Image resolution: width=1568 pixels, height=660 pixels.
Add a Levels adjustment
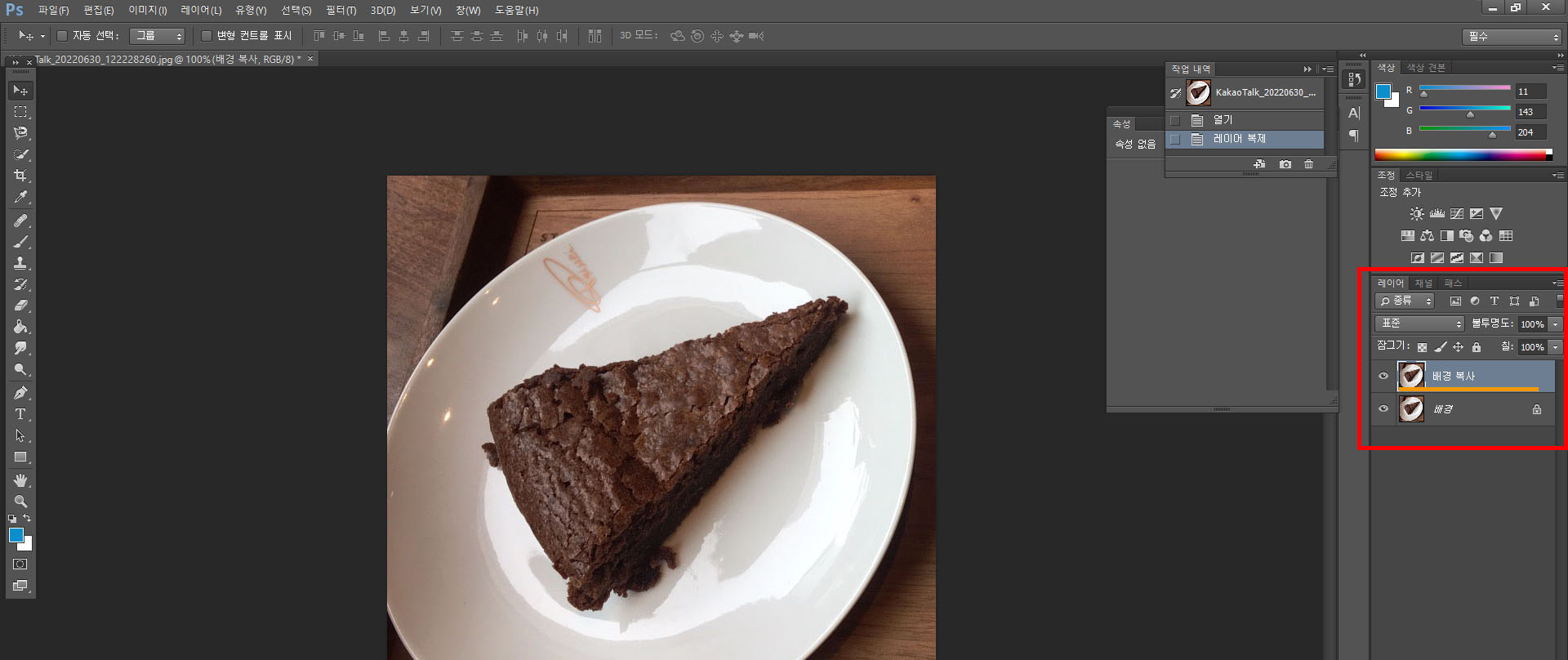coord(1437,214)
